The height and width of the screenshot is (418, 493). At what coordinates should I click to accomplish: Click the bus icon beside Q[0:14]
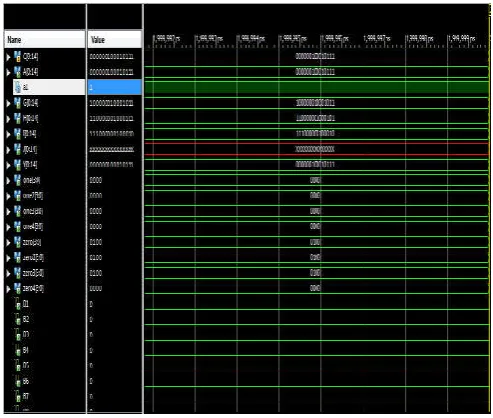17,57
